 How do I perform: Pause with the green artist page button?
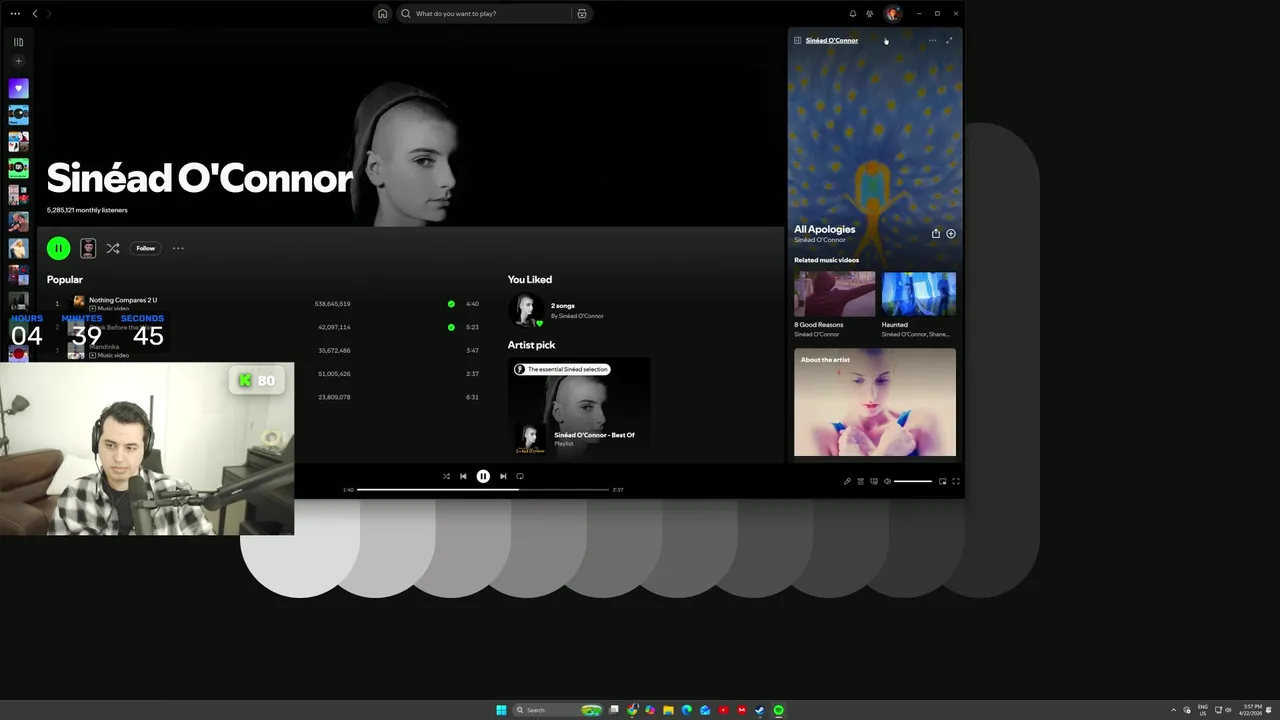pyautogui.click(x=58, y=248)
